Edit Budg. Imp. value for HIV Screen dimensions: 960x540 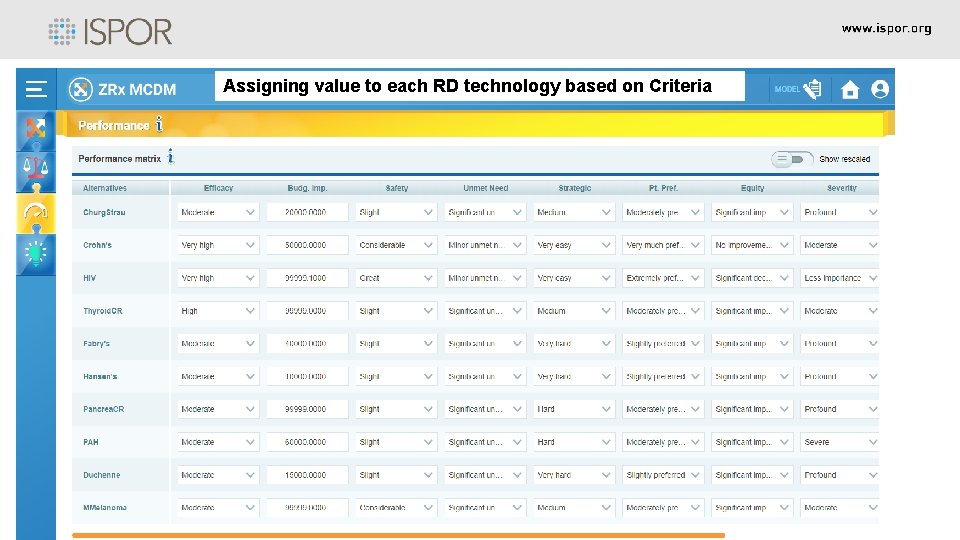tap(307, 278)
